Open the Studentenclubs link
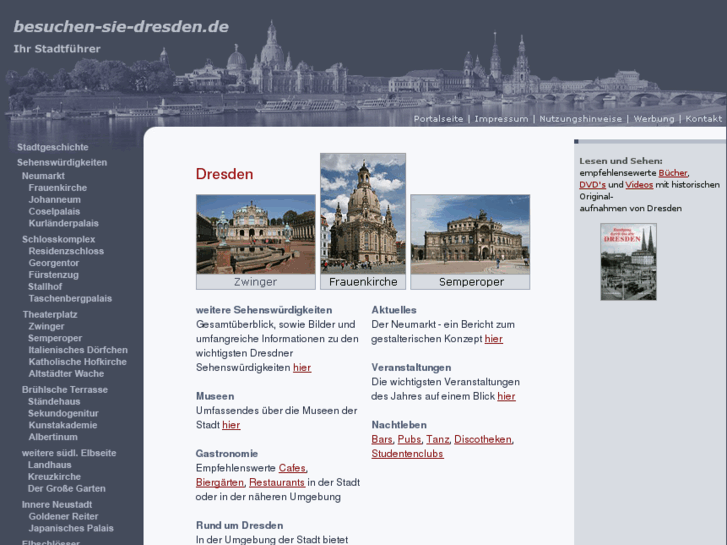The width and height of the screenshot is (727, 545). [x=407, y=454]
